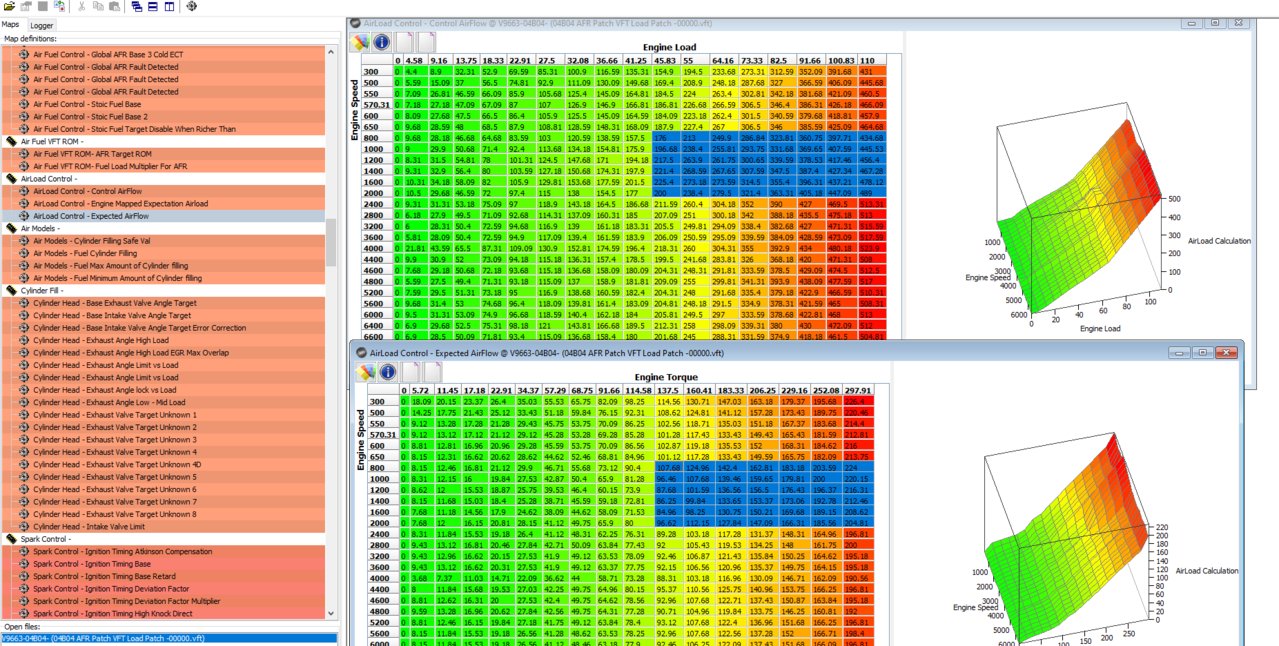Open a file with the folder icon
The image size is (1279, 646).
point(9,6)
